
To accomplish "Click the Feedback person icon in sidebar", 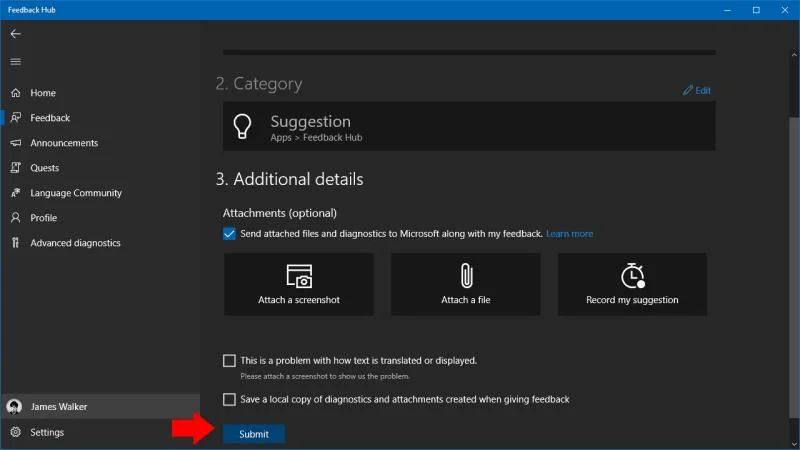I will [x=16, y=118].
